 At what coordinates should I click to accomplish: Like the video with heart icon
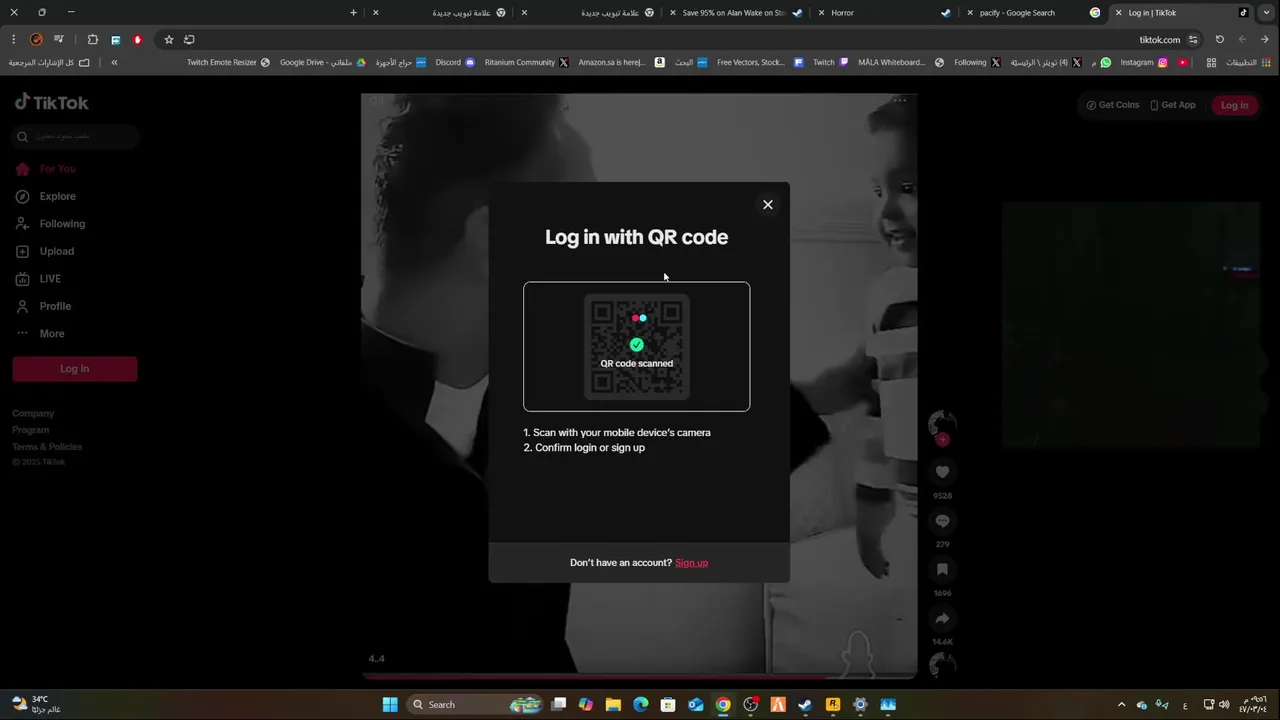(x=942, y=472)
